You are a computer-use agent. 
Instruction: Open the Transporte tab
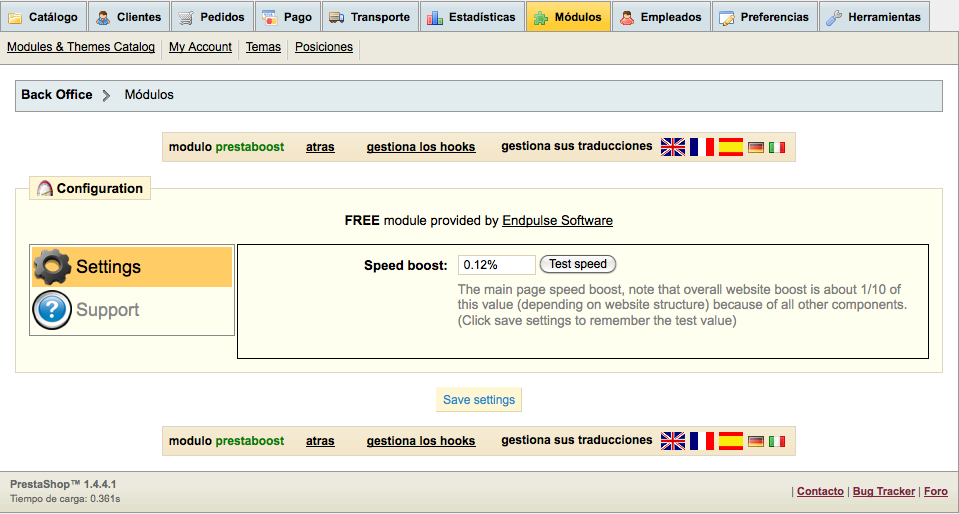(370, 17)
